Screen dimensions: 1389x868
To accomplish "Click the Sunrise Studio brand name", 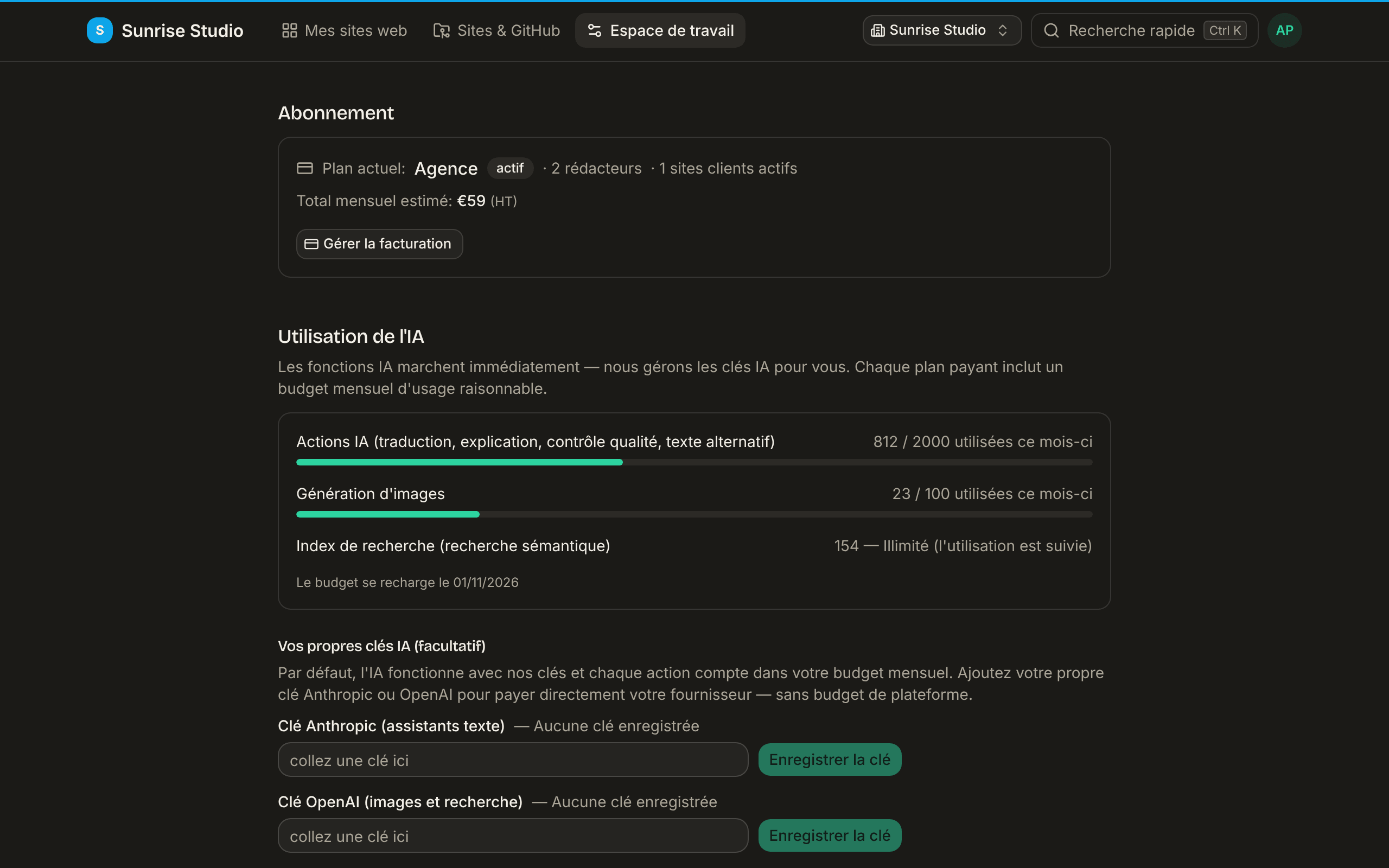I will pyautogui.click(x=182, y=30).
